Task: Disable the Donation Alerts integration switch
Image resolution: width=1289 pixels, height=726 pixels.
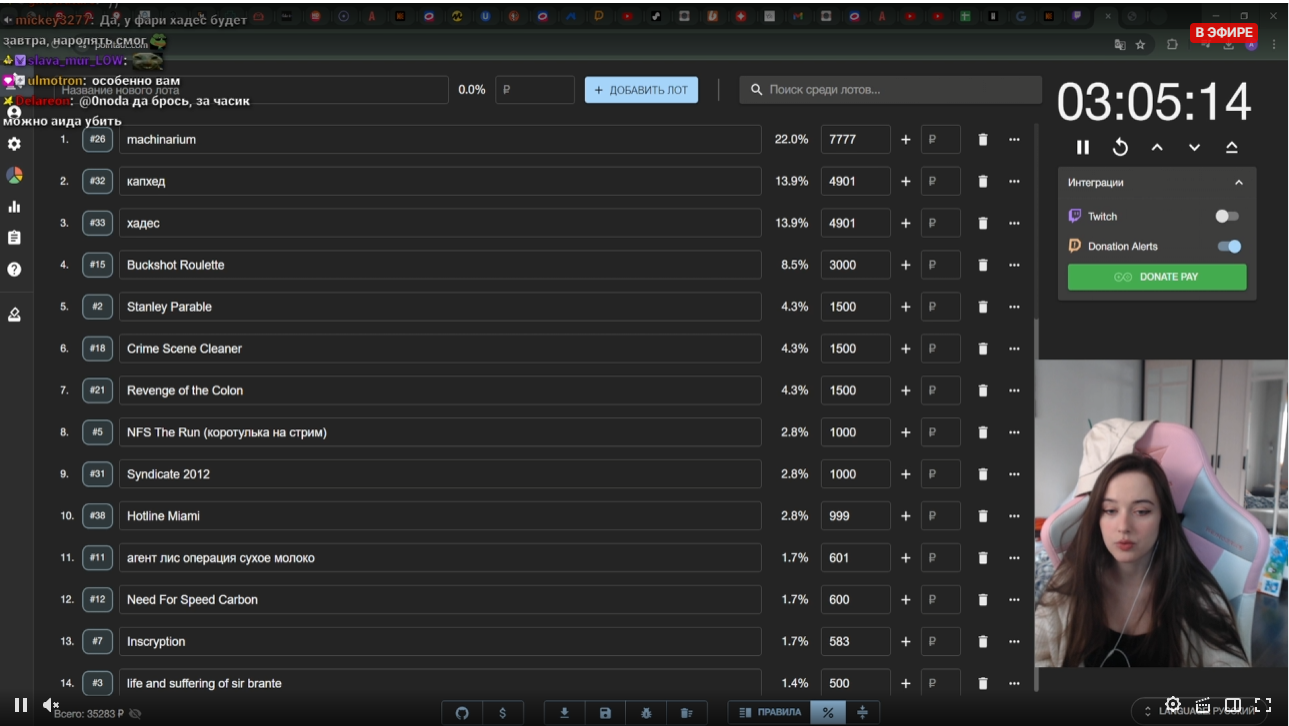Action: pos(1229,246)
